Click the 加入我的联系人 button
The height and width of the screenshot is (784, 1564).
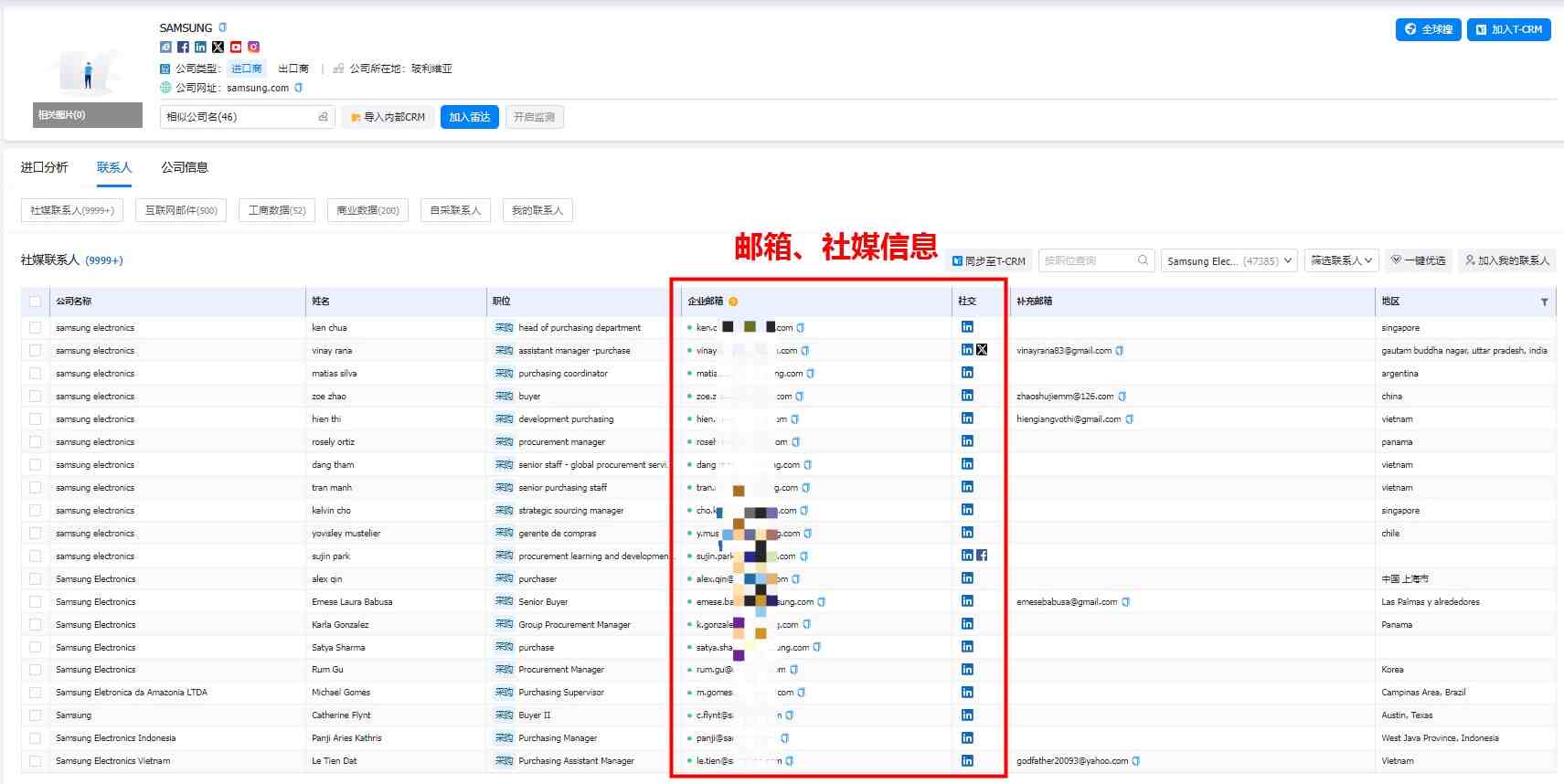[x=1506, y=260]
